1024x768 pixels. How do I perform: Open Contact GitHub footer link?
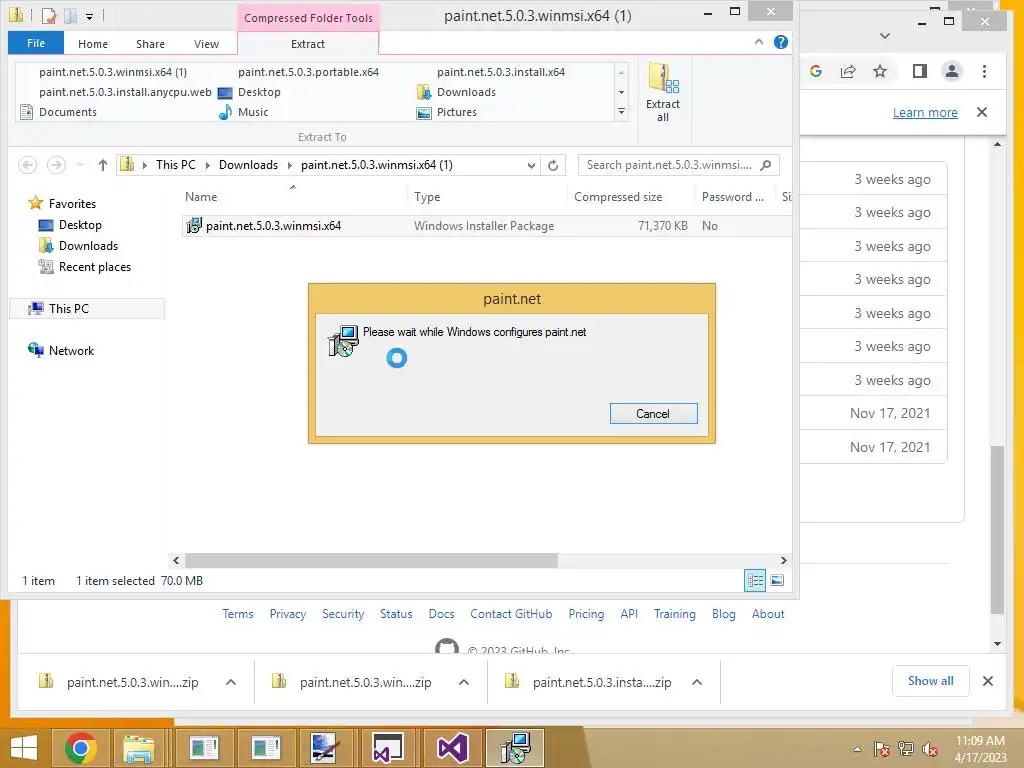(511, 614)
